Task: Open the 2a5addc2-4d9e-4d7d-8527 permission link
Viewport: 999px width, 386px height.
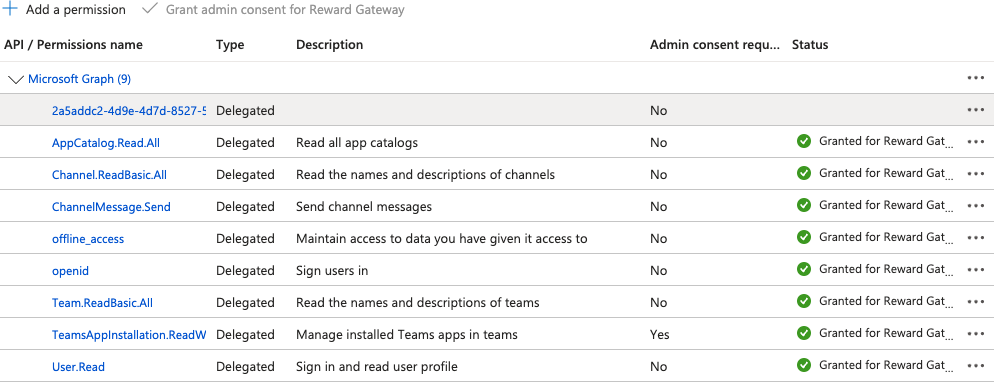Action: [129, 111]
